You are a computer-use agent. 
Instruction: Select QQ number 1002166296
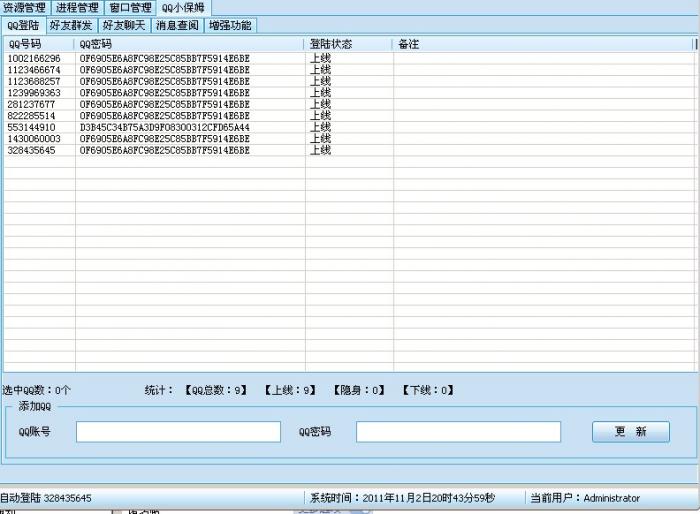(34, 59)
